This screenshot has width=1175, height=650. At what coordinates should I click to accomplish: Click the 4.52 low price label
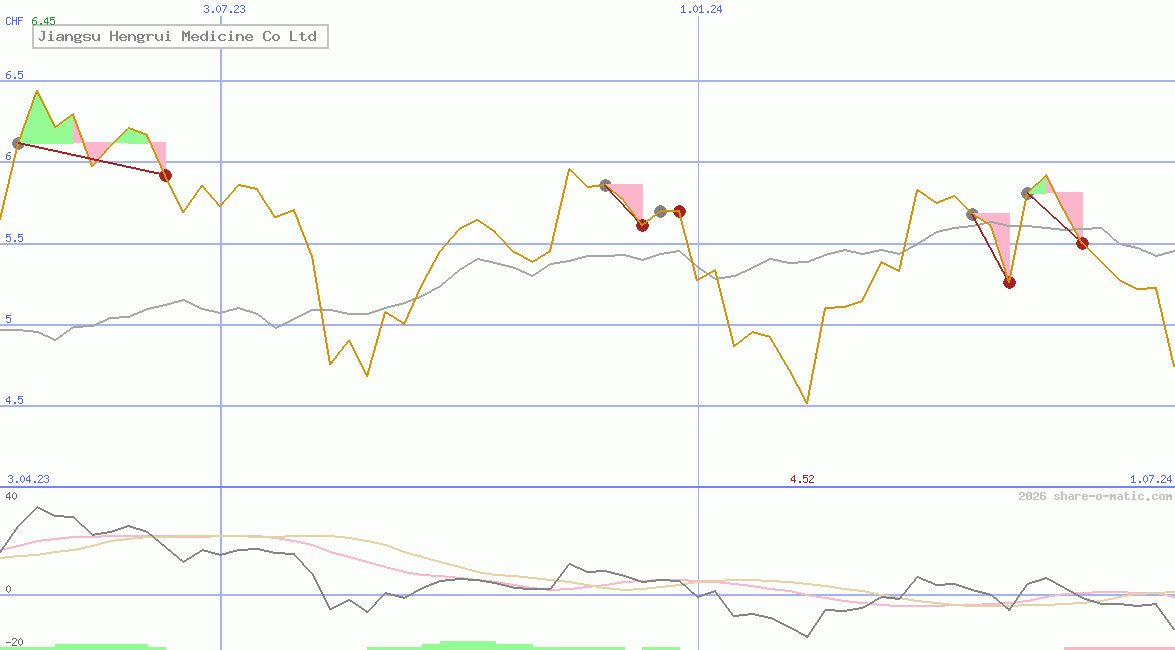click(x=802, y=479)
